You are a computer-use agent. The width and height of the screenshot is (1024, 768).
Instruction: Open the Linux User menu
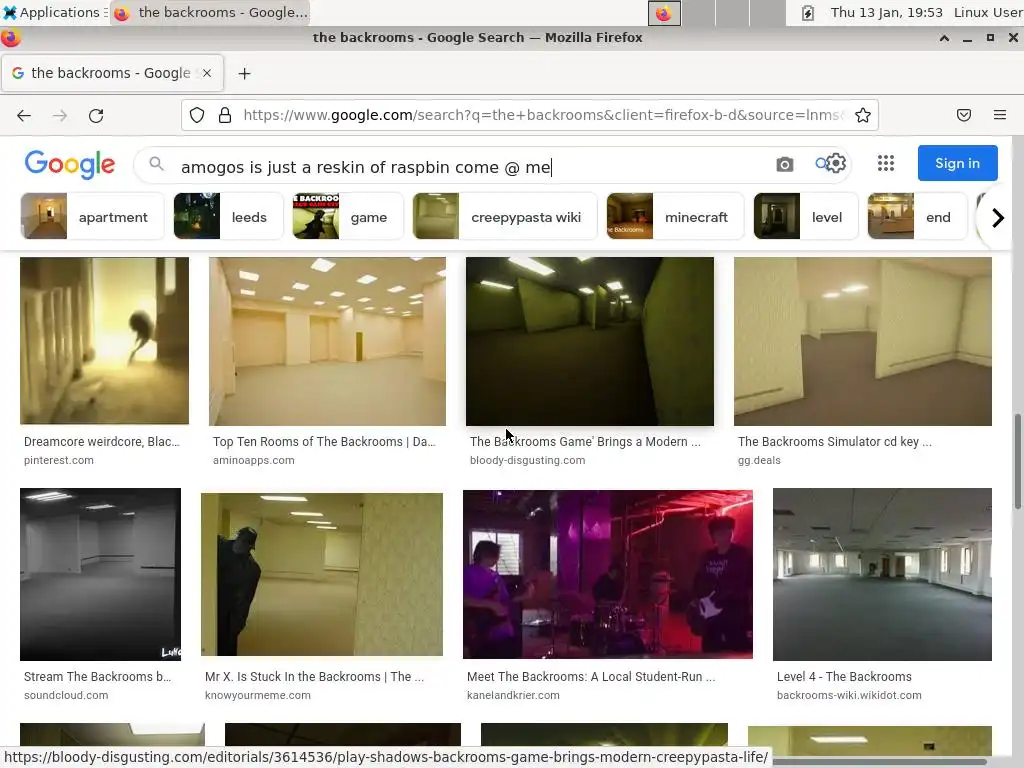tap(988, 12)
